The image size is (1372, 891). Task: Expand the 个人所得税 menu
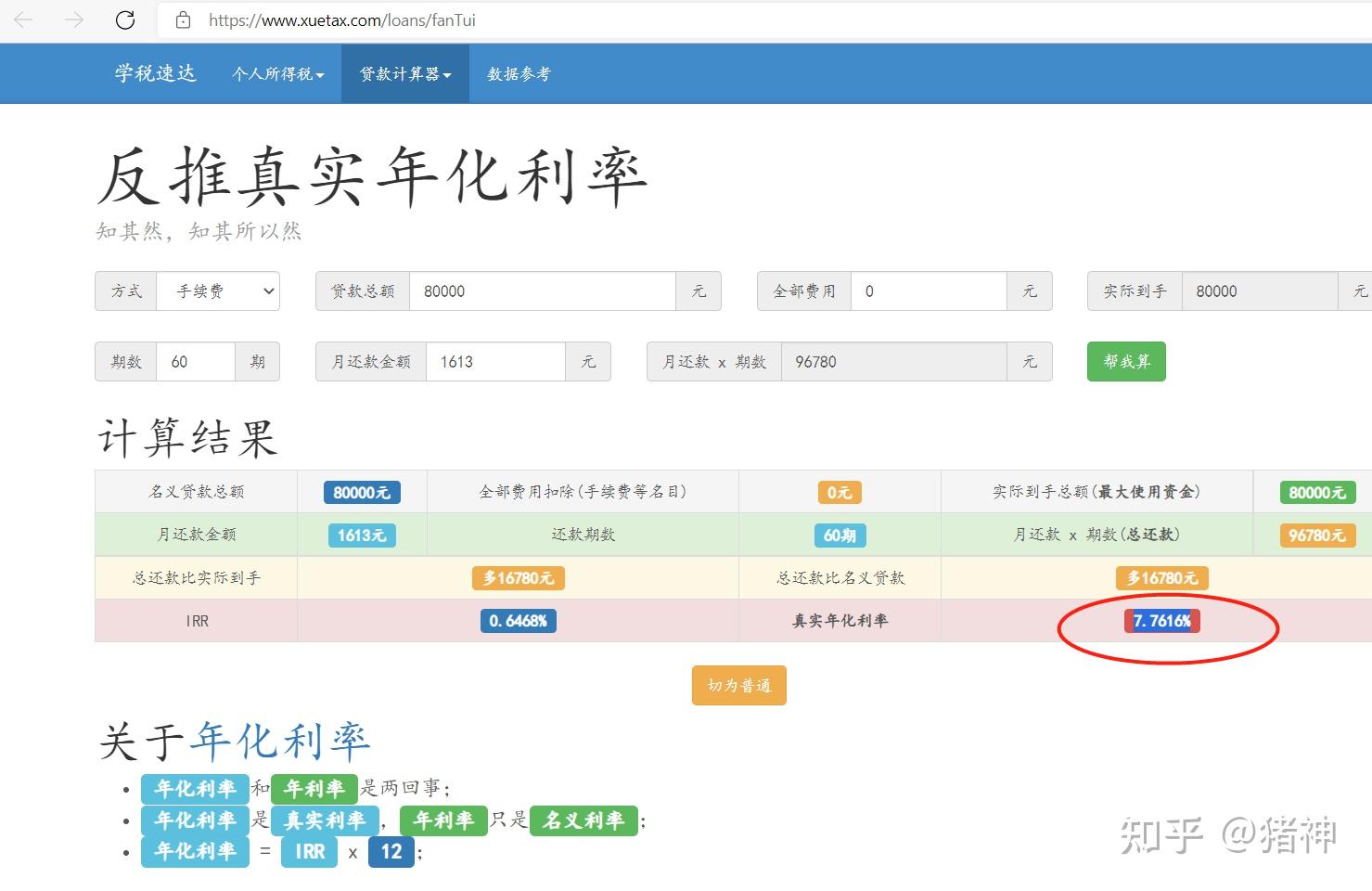pos(278,73)
